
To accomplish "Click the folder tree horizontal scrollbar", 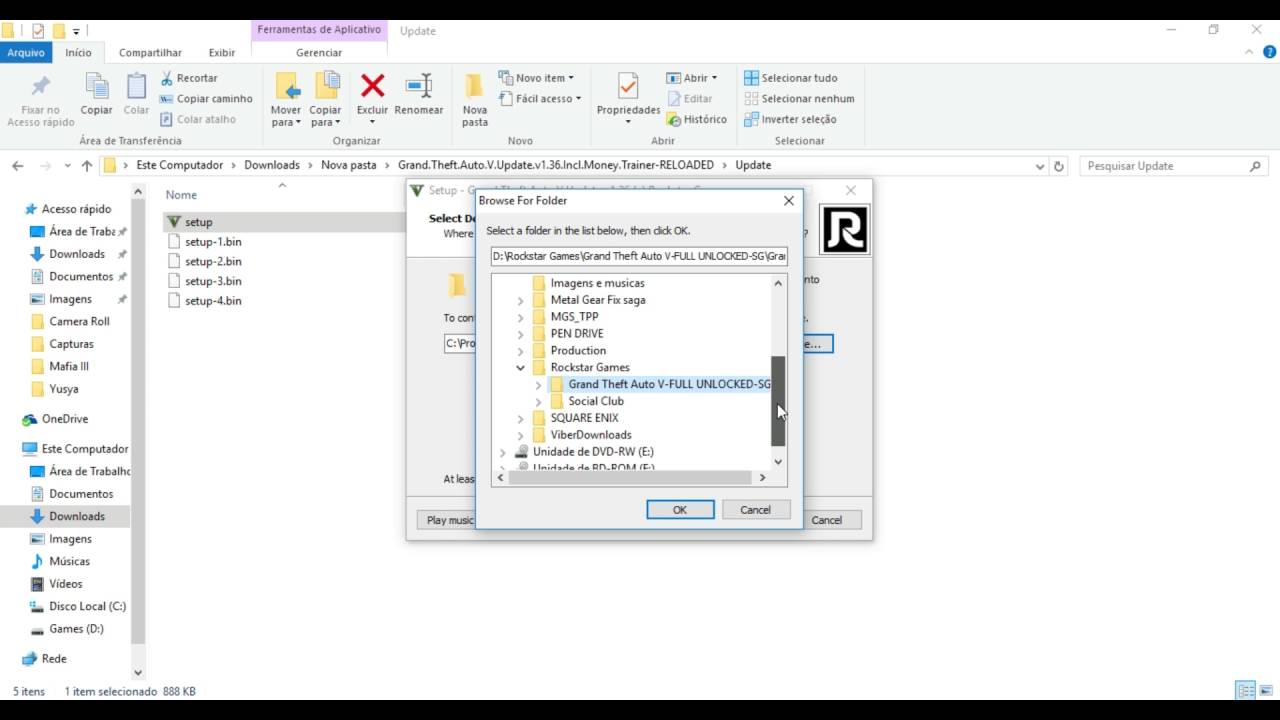I will [630, 478].
